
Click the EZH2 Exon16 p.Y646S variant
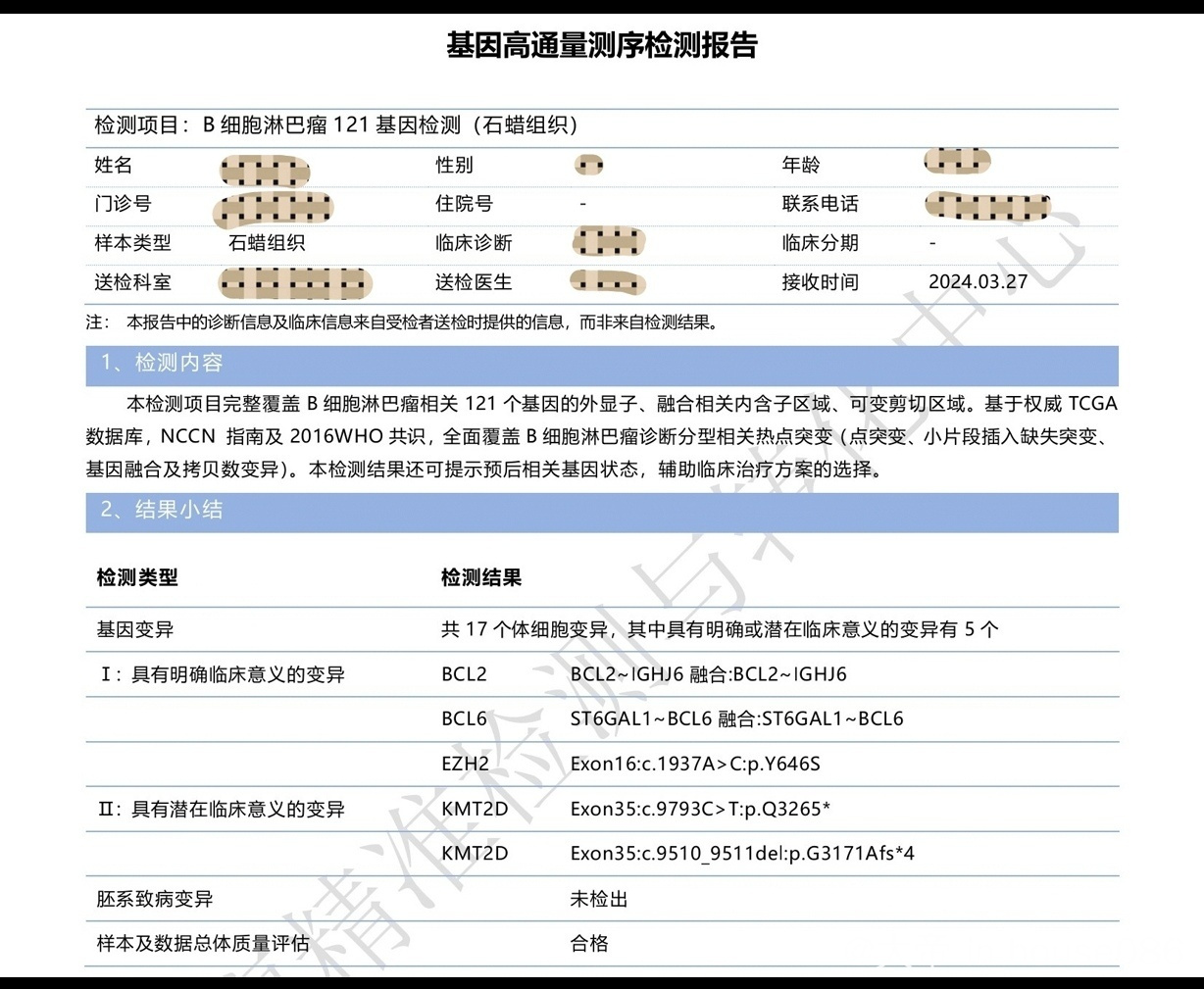click(695, 764)
